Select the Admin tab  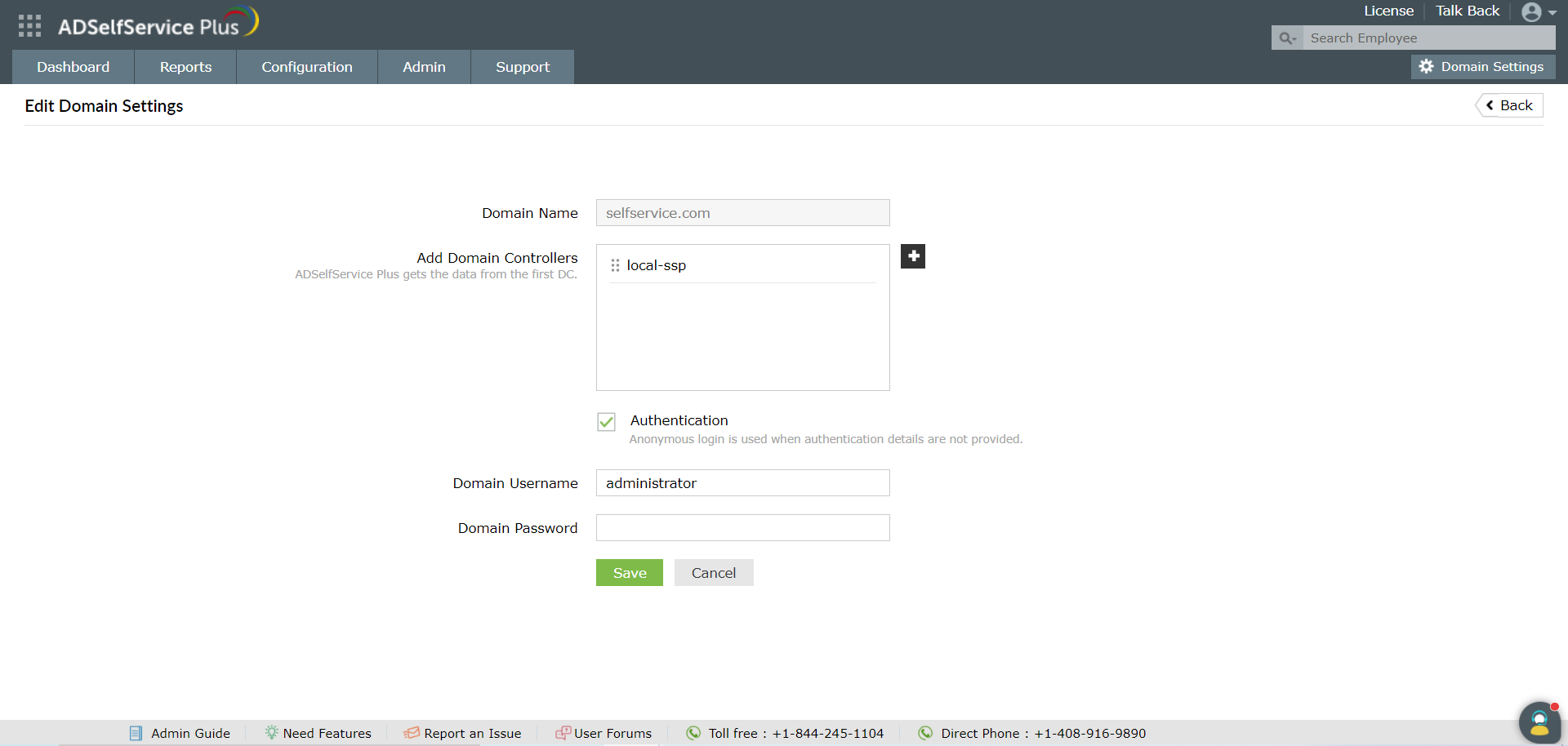point(424,67)
